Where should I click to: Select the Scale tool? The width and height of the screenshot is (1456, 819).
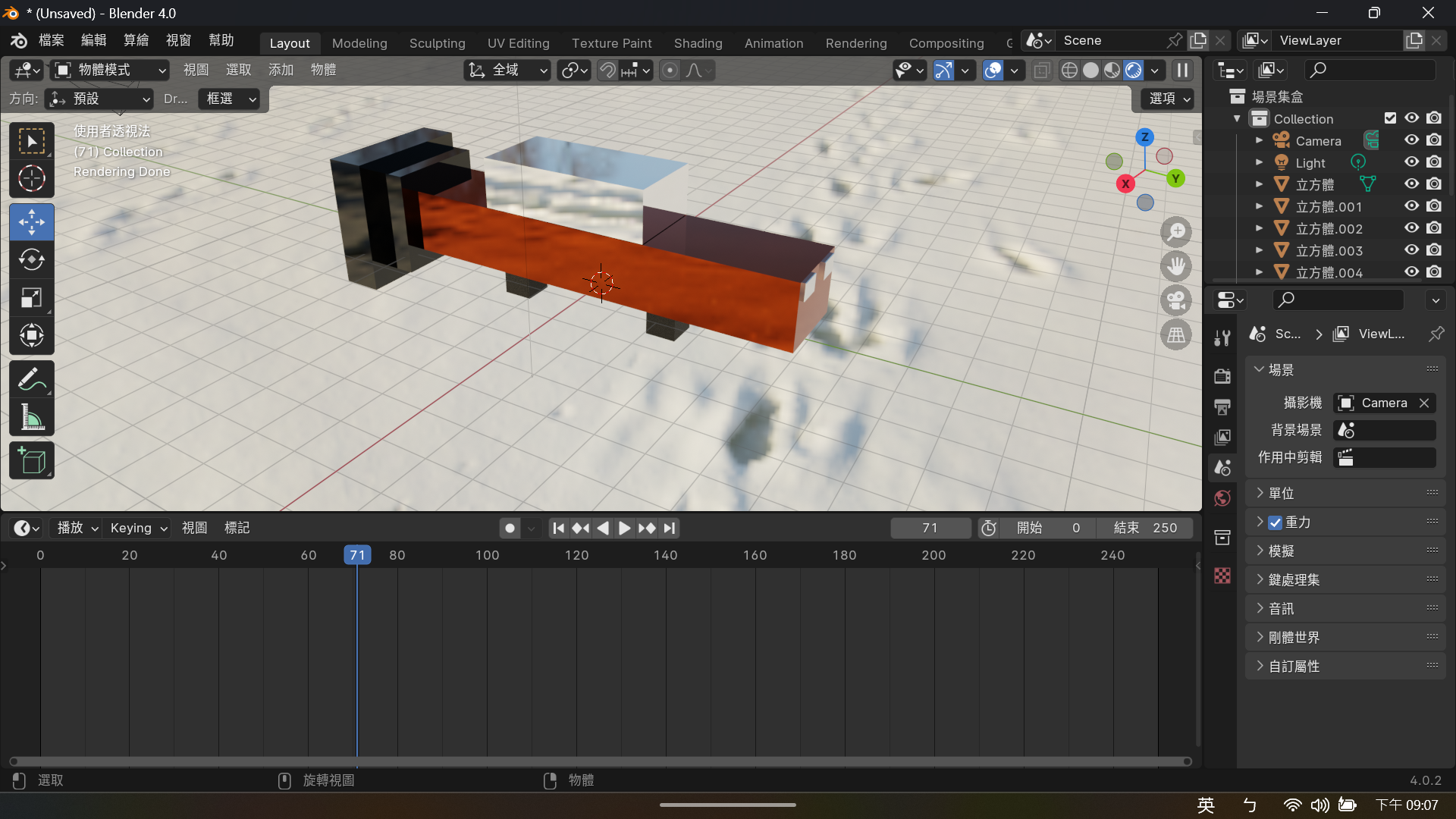[31, 297]
